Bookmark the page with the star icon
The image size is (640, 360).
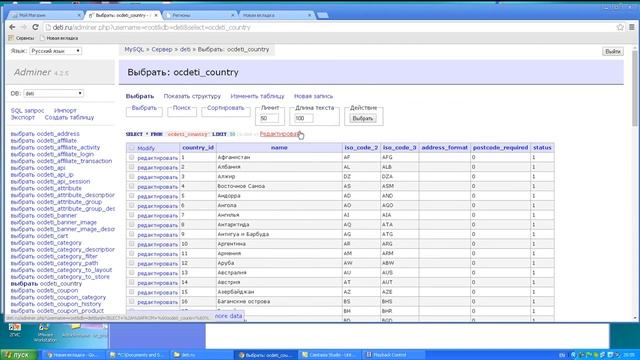(620, 27)
